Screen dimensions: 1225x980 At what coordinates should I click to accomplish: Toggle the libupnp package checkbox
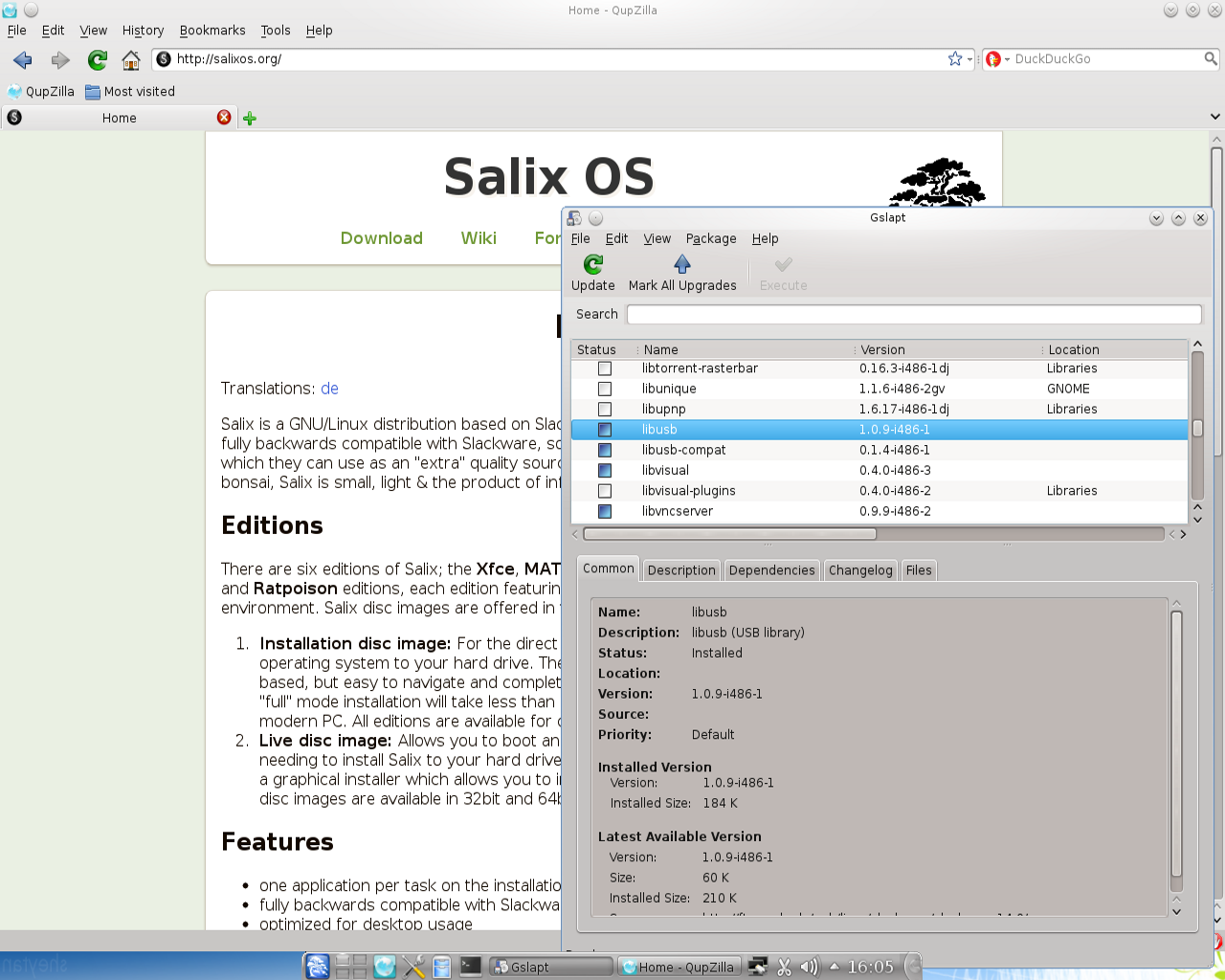pos(605,409)
